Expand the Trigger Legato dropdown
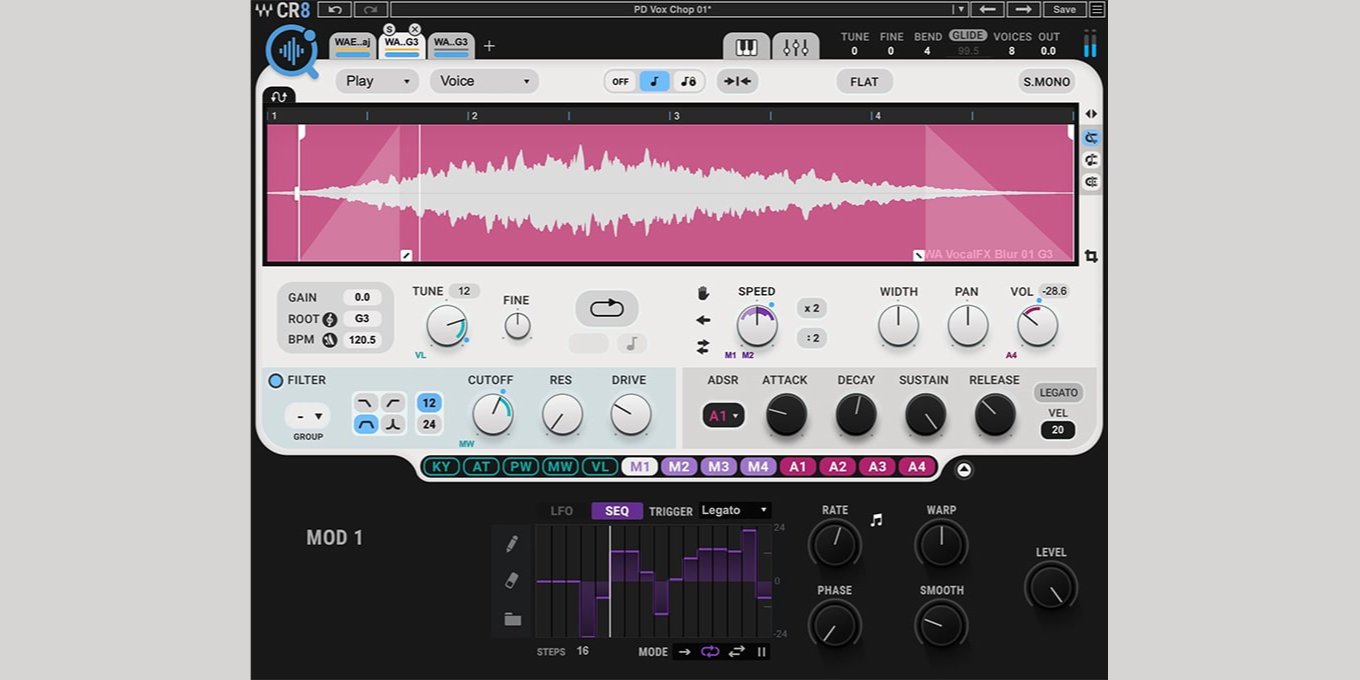 click(x=735, y=510)
